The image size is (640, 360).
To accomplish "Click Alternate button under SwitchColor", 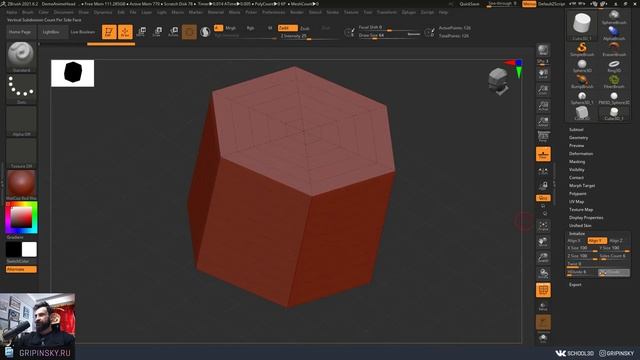I will [x=21, y=269].
